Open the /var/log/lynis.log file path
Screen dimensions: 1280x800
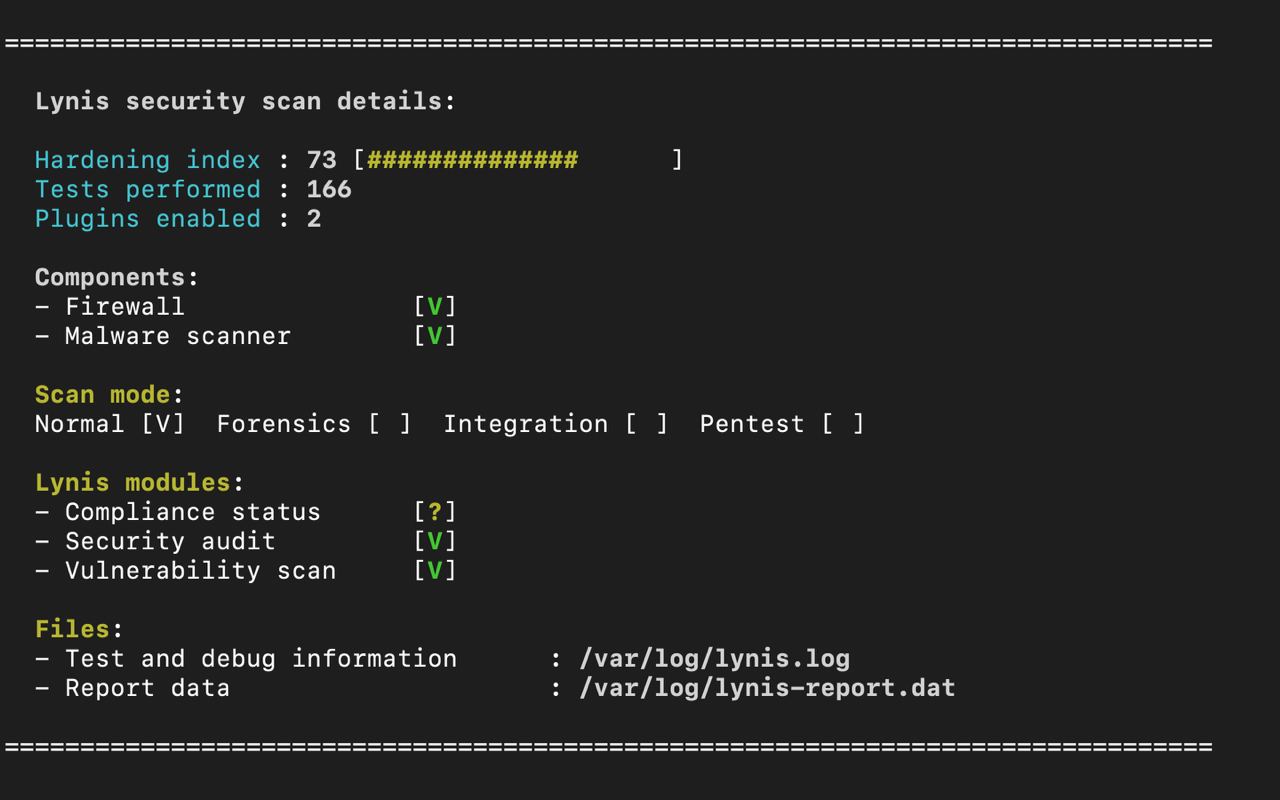click(x=714, y=659)
